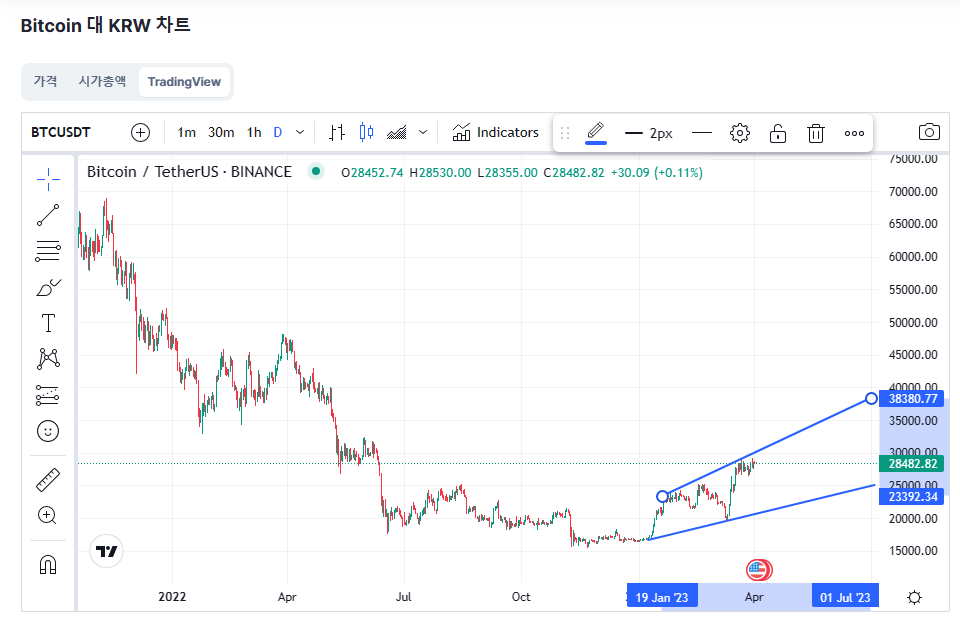Select the ruler measure tool
The height and width of the screenshot is (626, 960).
pyautogui.click(x=48, y=480)
